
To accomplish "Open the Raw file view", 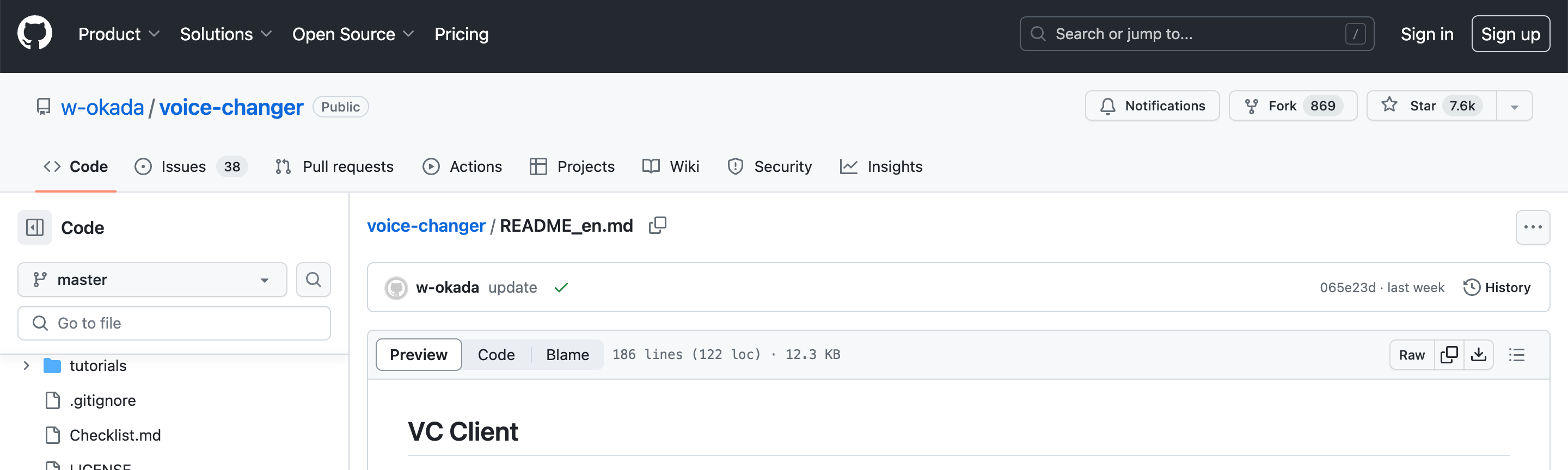I will (x=1412, y=355).
